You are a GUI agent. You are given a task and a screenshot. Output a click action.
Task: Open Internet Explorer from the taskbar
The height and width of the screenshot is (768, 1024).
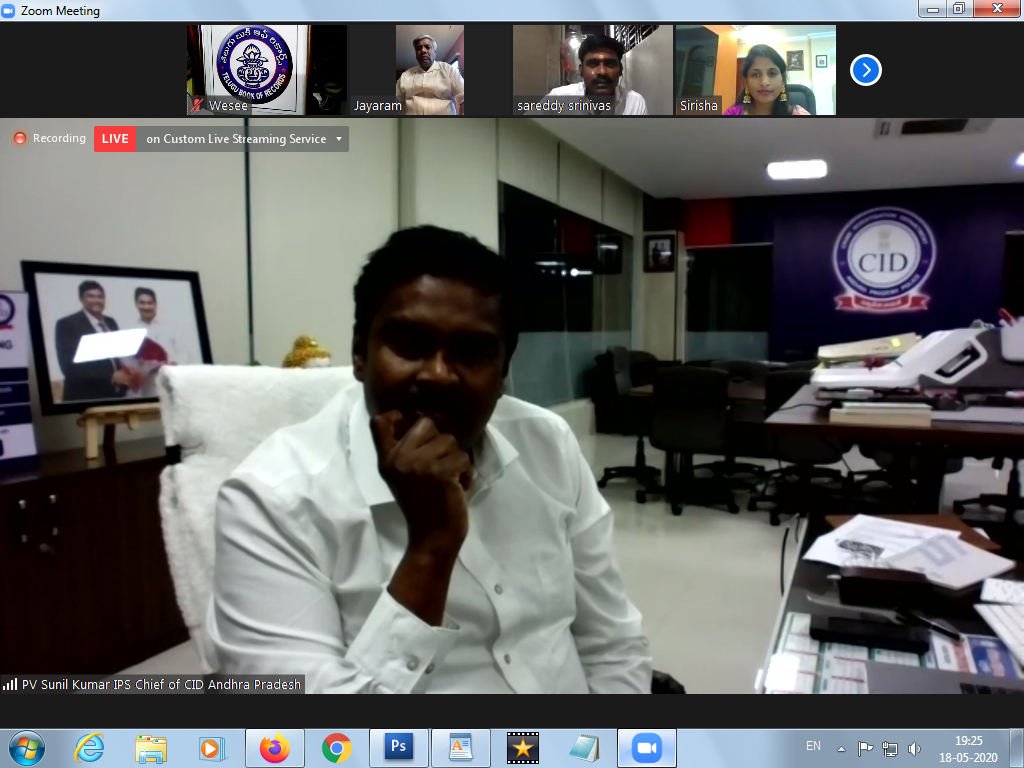[x=89, y=747]
